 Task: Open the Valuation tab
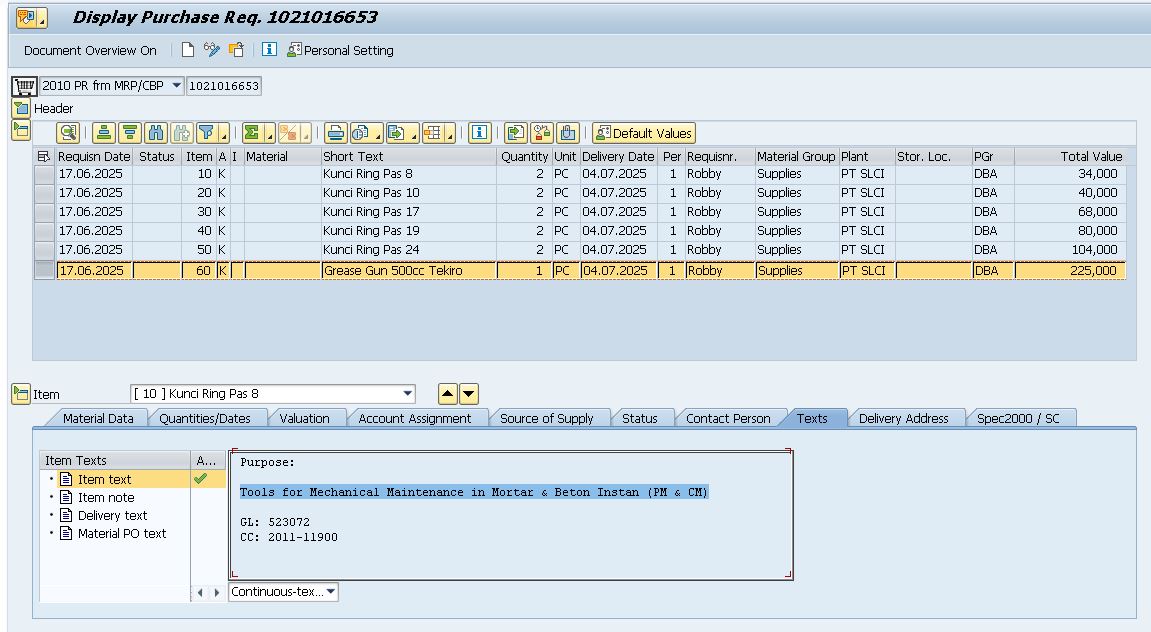point(304,418)
